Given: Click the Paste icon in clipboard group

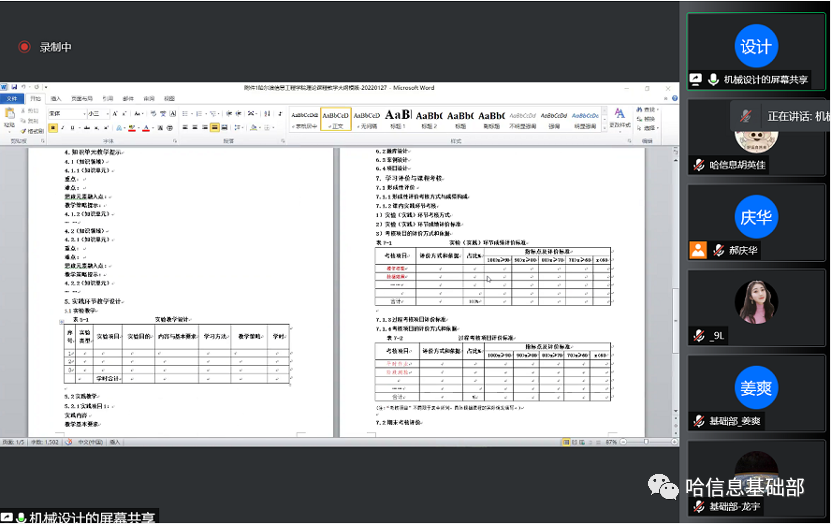Looking at the screenshot, I should click(10, 117).
